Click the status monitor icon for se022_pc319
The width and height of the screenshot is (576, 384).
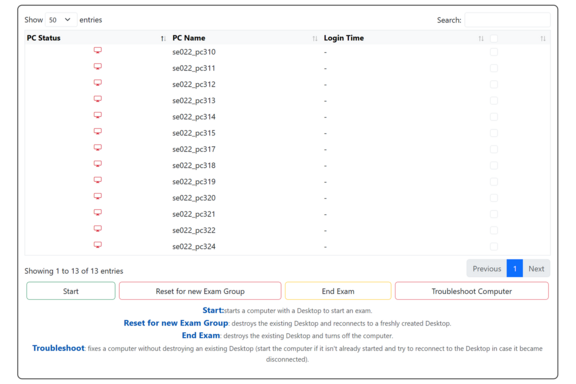point(98,180)
